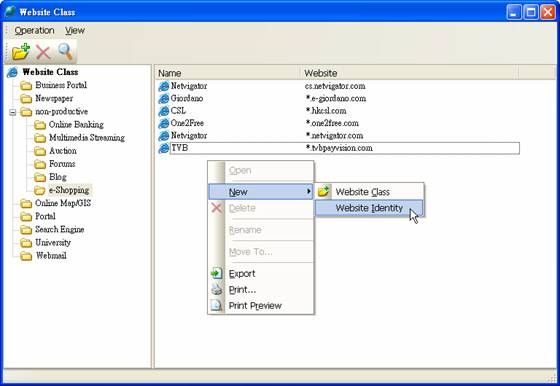Click the folder icon beside Website Class submenu
The image size is (560, 386).
[324, 192]
